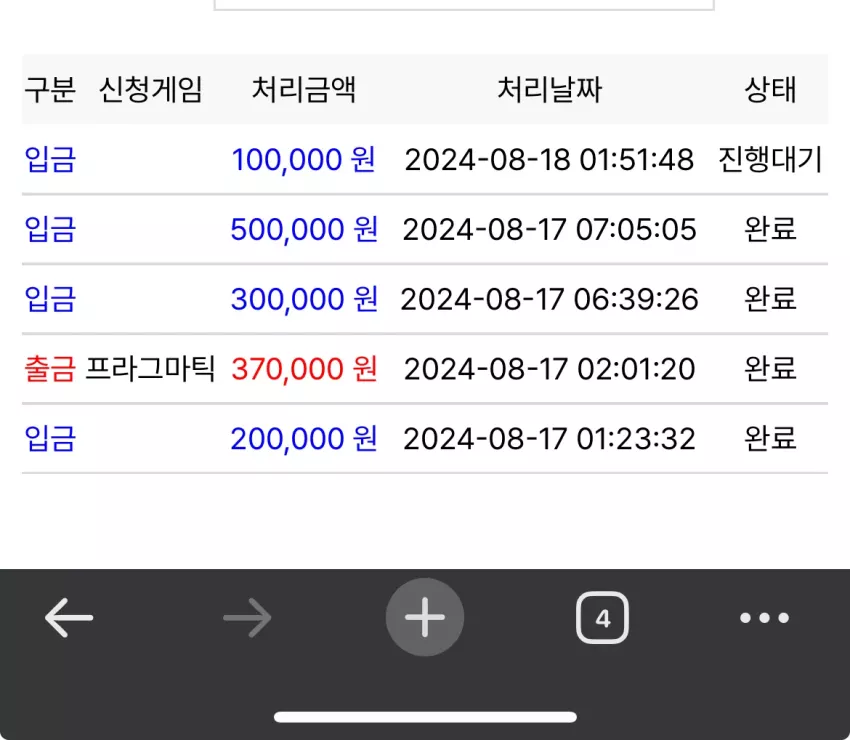Tap the 진행대기 status entry
This screenshot has width=850, height=740.
(770, 159)
